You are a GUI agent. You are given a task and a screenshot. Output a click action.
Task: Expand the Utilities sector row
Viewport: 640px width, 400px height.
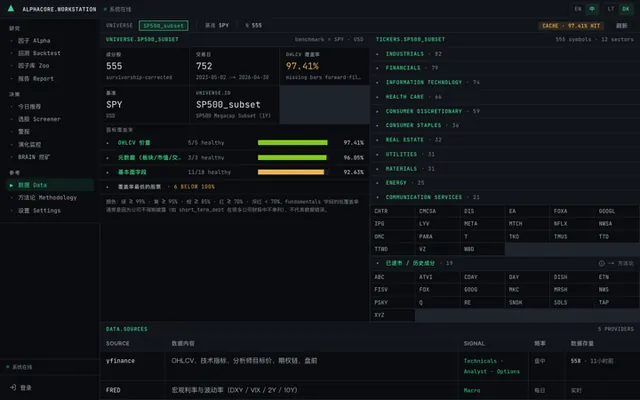(x=505, y=154)
